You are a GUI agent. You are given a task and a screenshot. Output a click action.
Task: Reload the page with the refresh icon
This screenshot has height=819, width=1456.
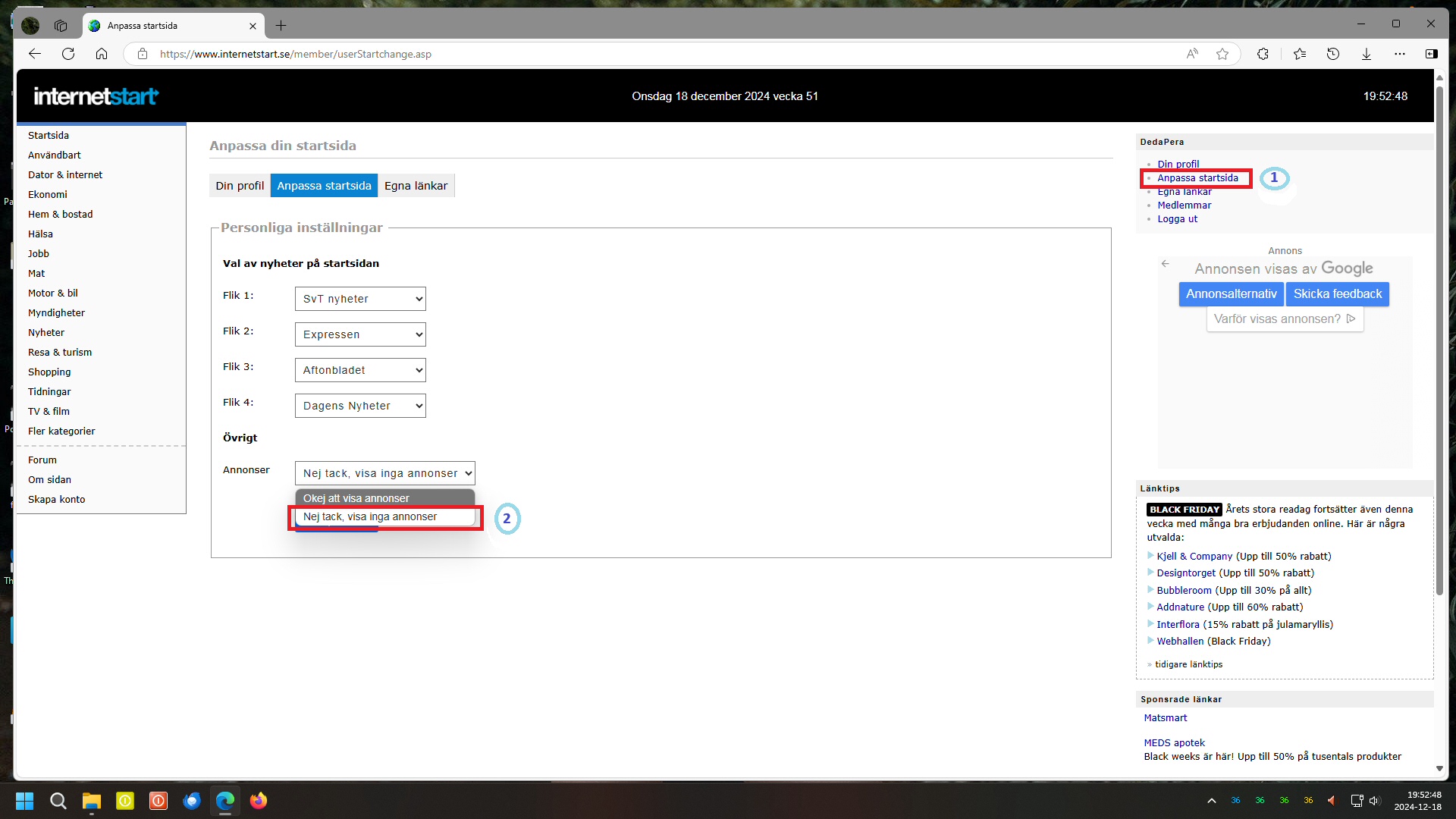(x=68, y=54)
